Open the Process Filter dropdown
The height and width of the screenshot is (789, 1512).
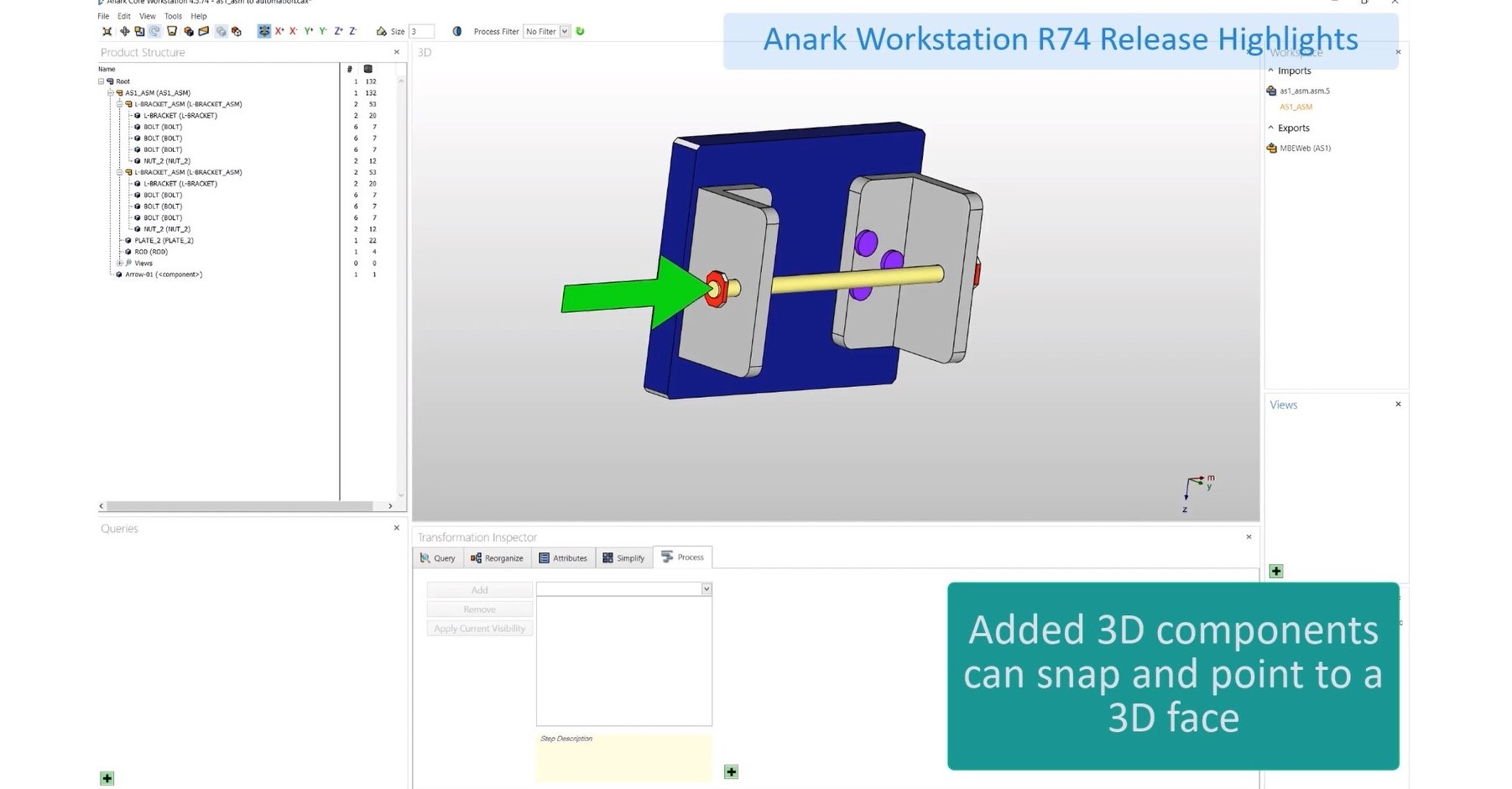(x=565, y=31)
